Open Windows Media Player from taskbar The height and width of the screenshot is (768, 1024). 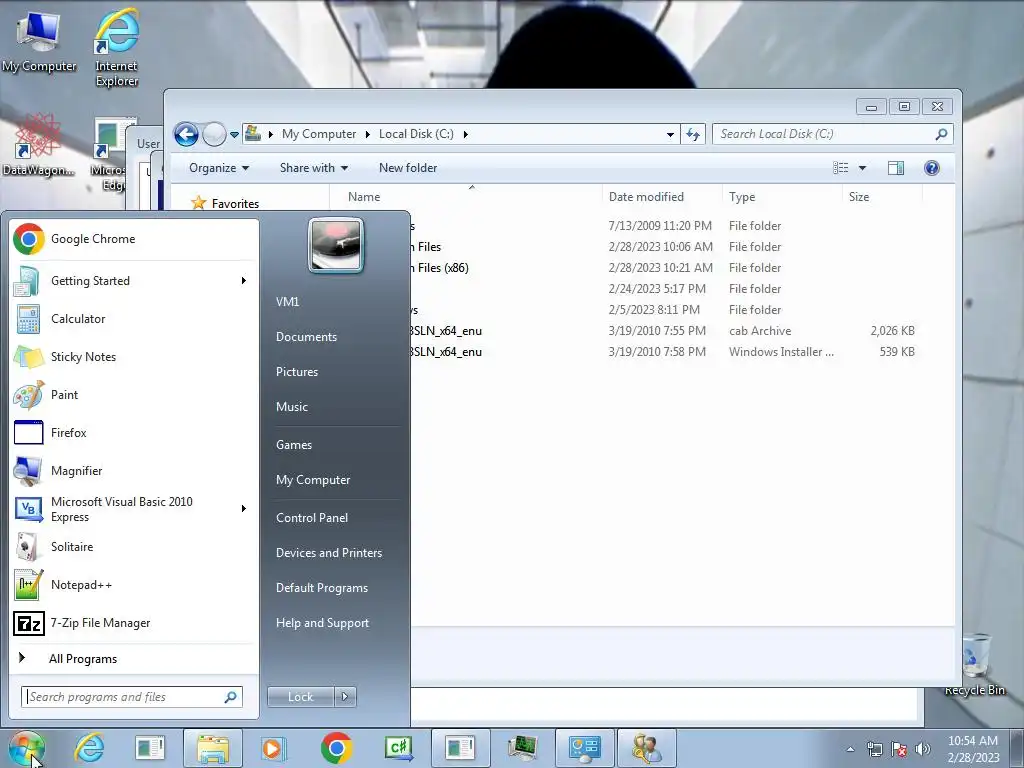coord(272,748)
